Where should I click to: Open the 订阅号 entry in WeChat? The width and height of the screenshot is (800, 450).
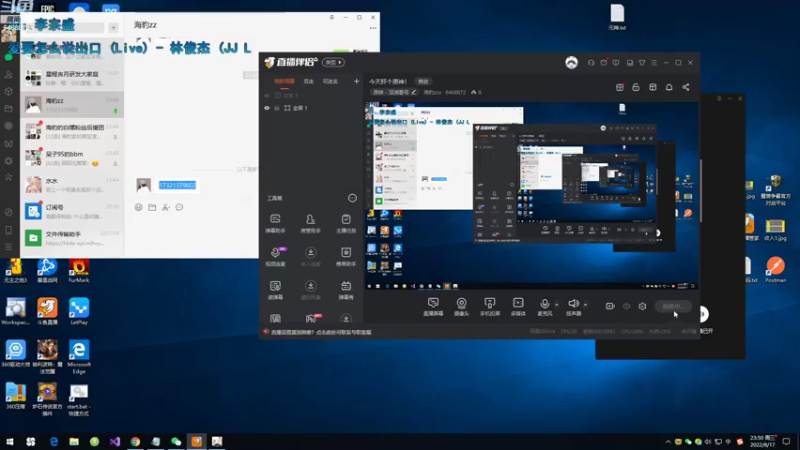pos(72,211)
